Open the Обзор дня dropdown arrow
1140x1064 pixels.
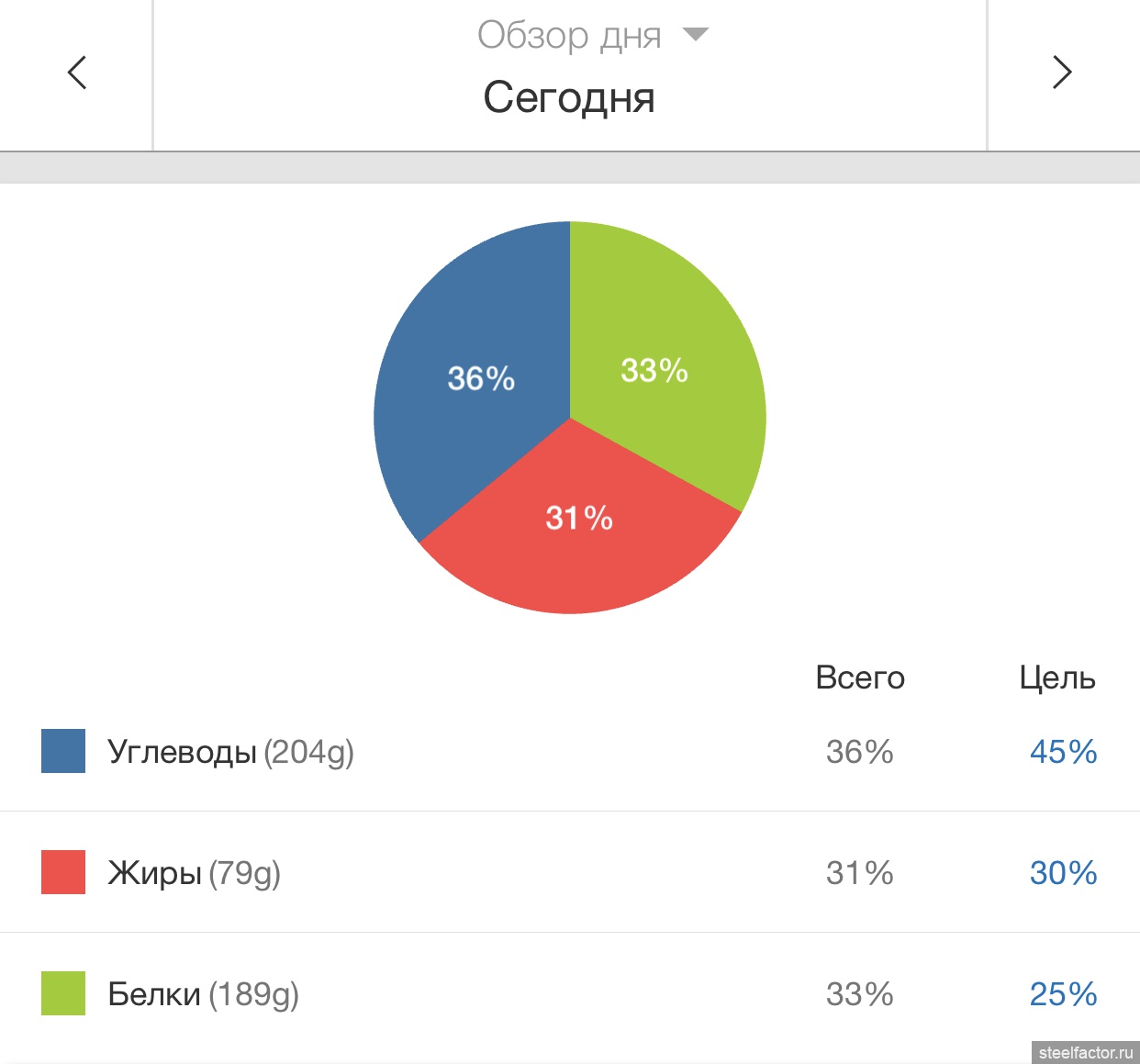696,35
